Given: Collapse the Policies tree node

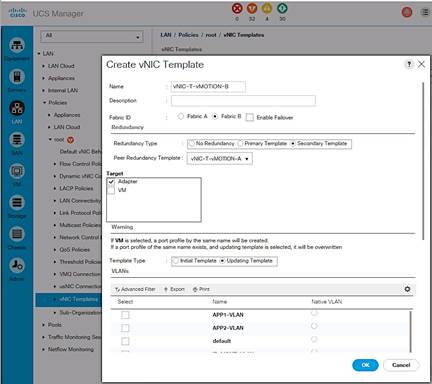Looking at the screenshot, I should pos(44,103).
